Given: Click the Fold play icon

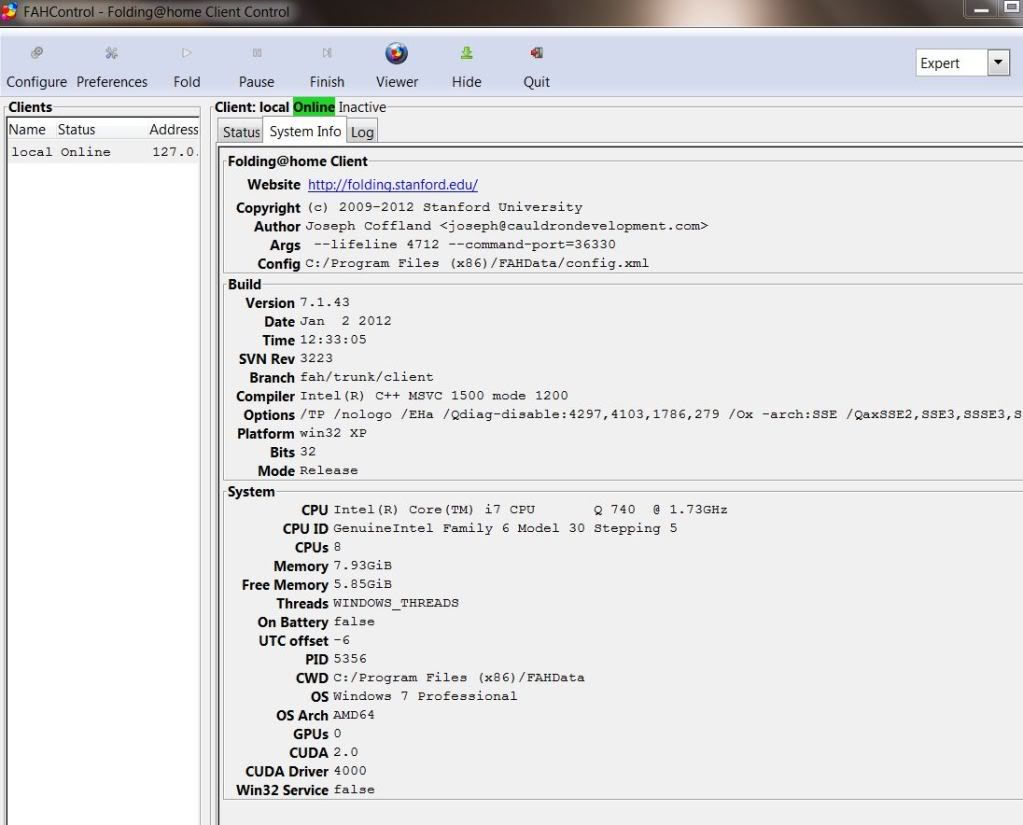Looking at the screenshot, I should point(187,53).
